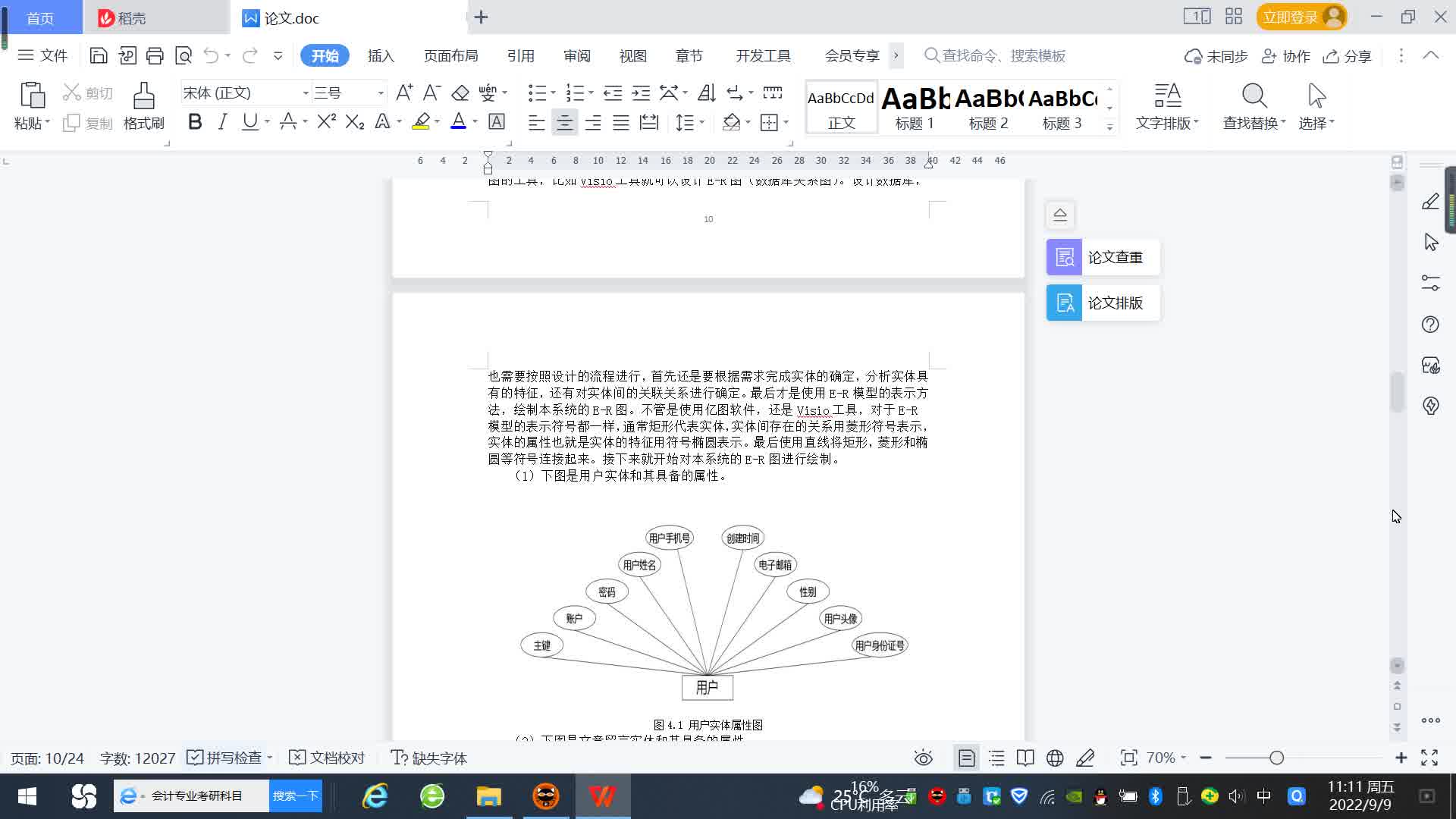The width and height of the screenshot is (1456, 819).
Task: Align text left
Action: click(536, 122)
